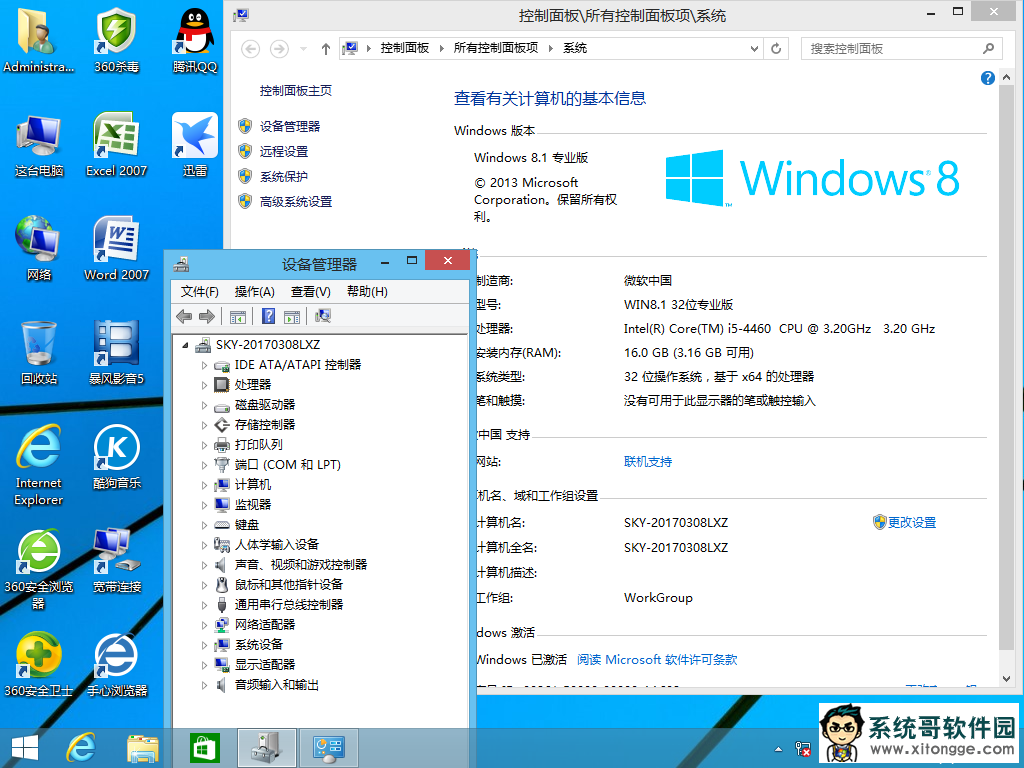Open 宽带连接 desktop shortcut

(116, 562)
